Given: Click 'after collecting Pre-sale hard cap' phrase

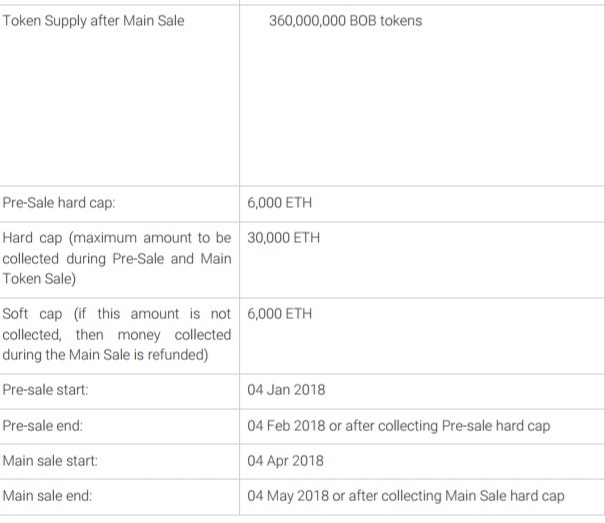Looking at the screenshot, I should (448, 426).
